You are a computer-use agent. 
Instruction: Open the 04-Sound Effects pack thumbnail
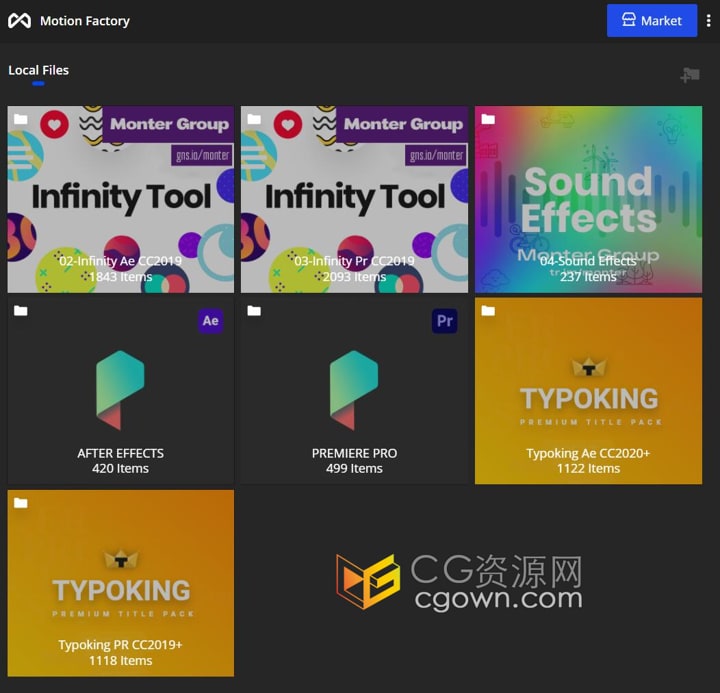[588, 199]
